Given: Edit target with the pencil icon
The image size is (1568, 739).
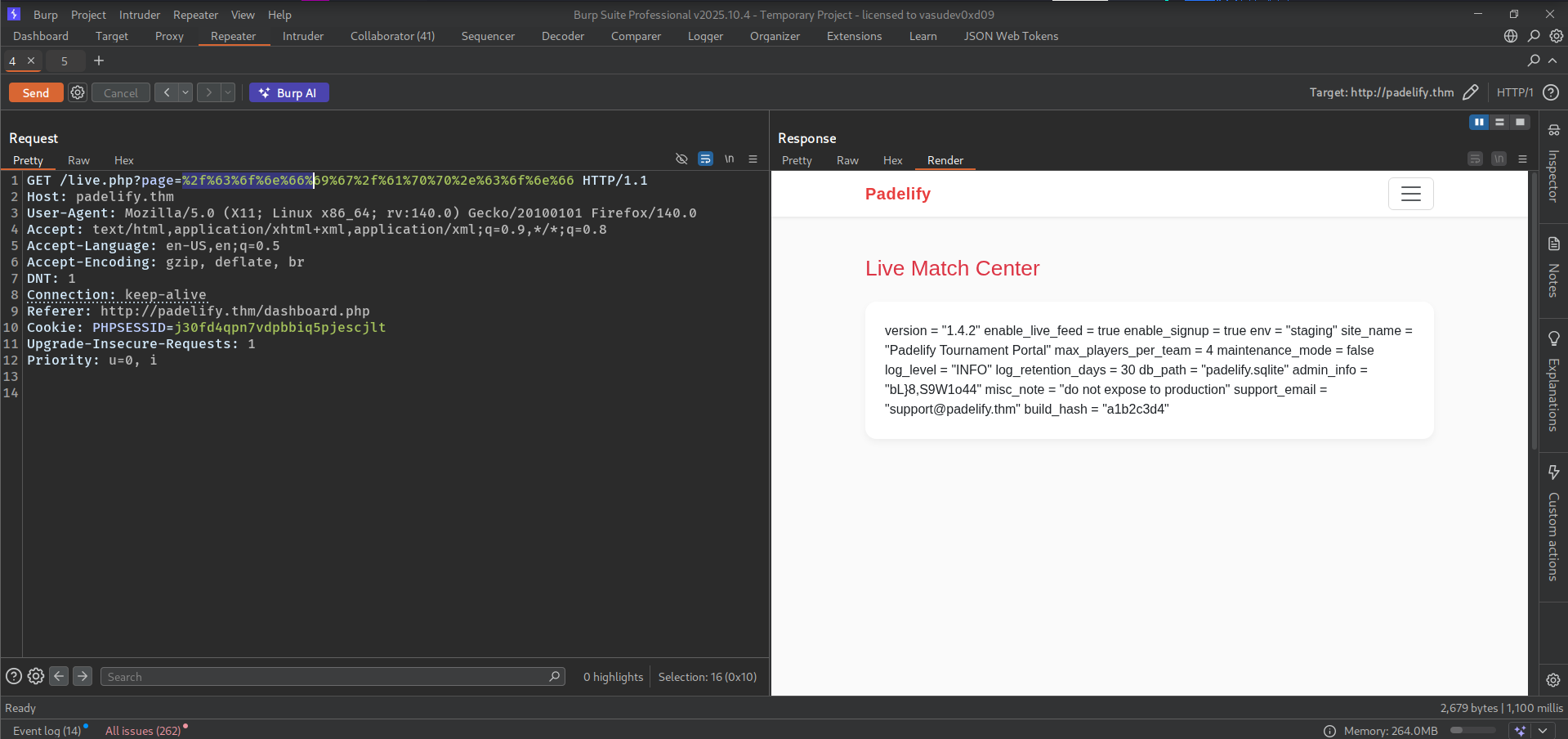Looking at the screenshot, I should click(1470, 92).
